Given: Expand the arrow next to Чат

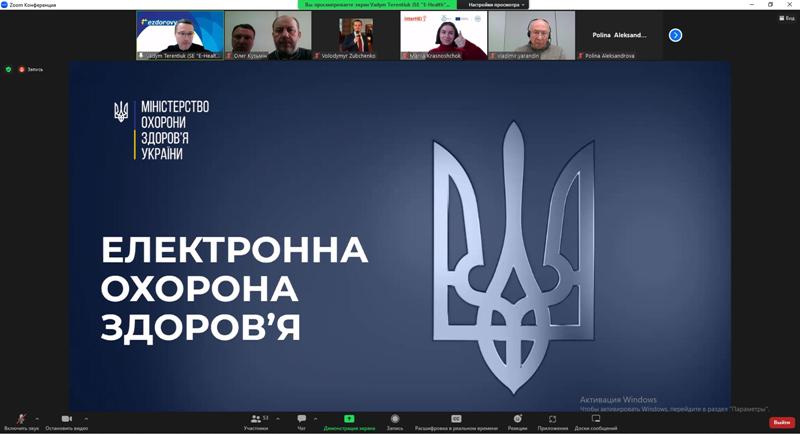Looking at the screenshot, I should [315, 419].
